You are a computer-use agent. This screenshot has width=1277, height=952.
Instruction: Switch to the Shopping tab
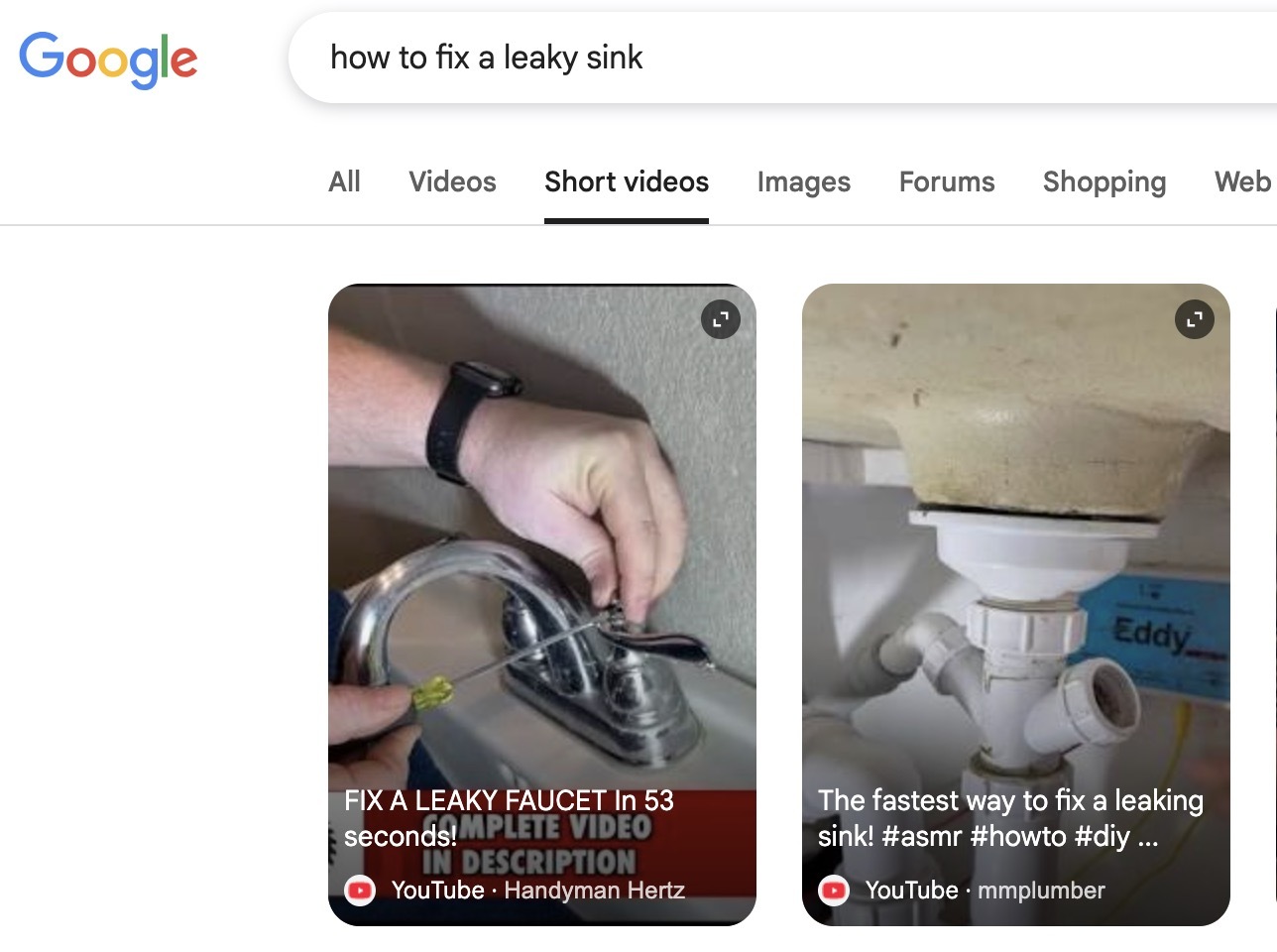pyautogui.click(x=1104, y=181)
